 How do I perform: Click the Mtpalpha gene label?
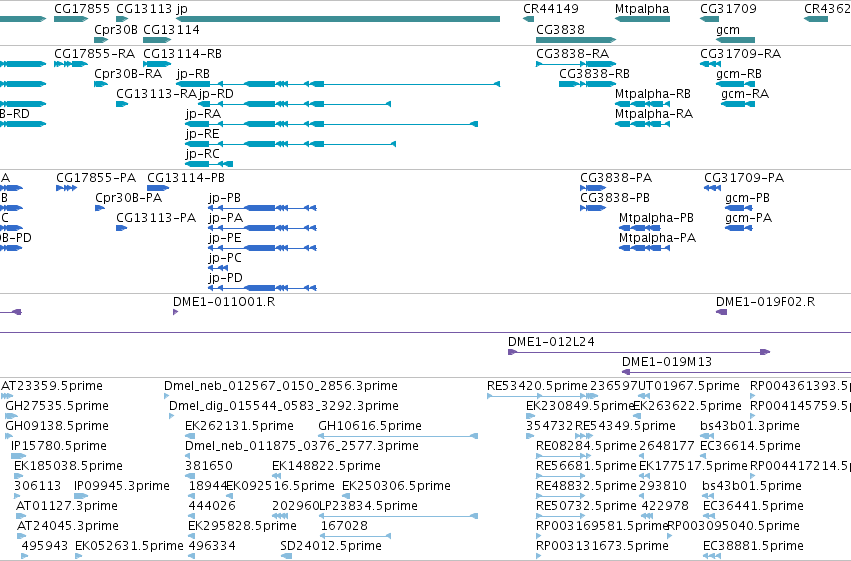(x=642, y=9)
